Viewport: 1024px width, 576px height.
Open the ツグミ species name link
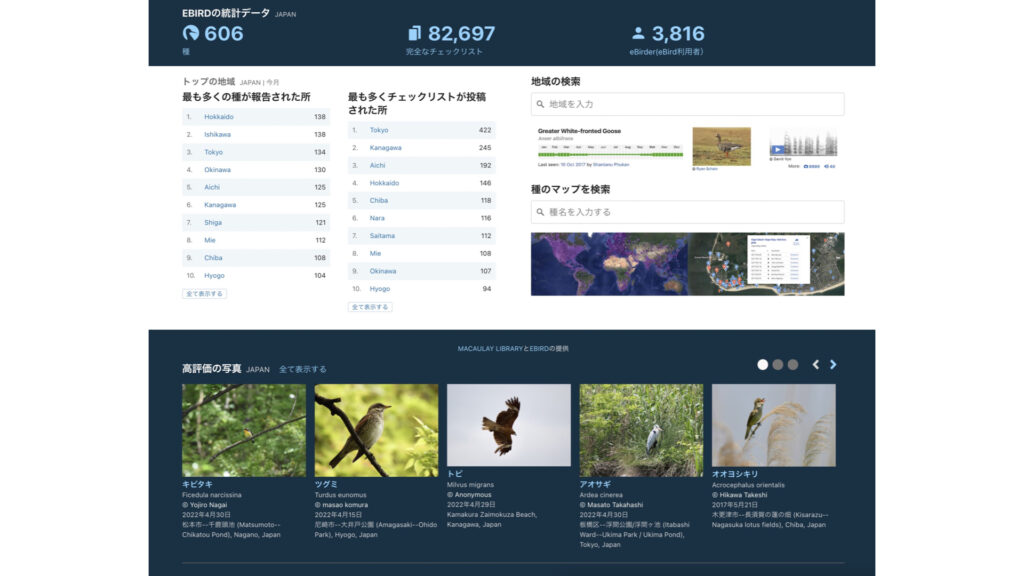coord(326,485)
